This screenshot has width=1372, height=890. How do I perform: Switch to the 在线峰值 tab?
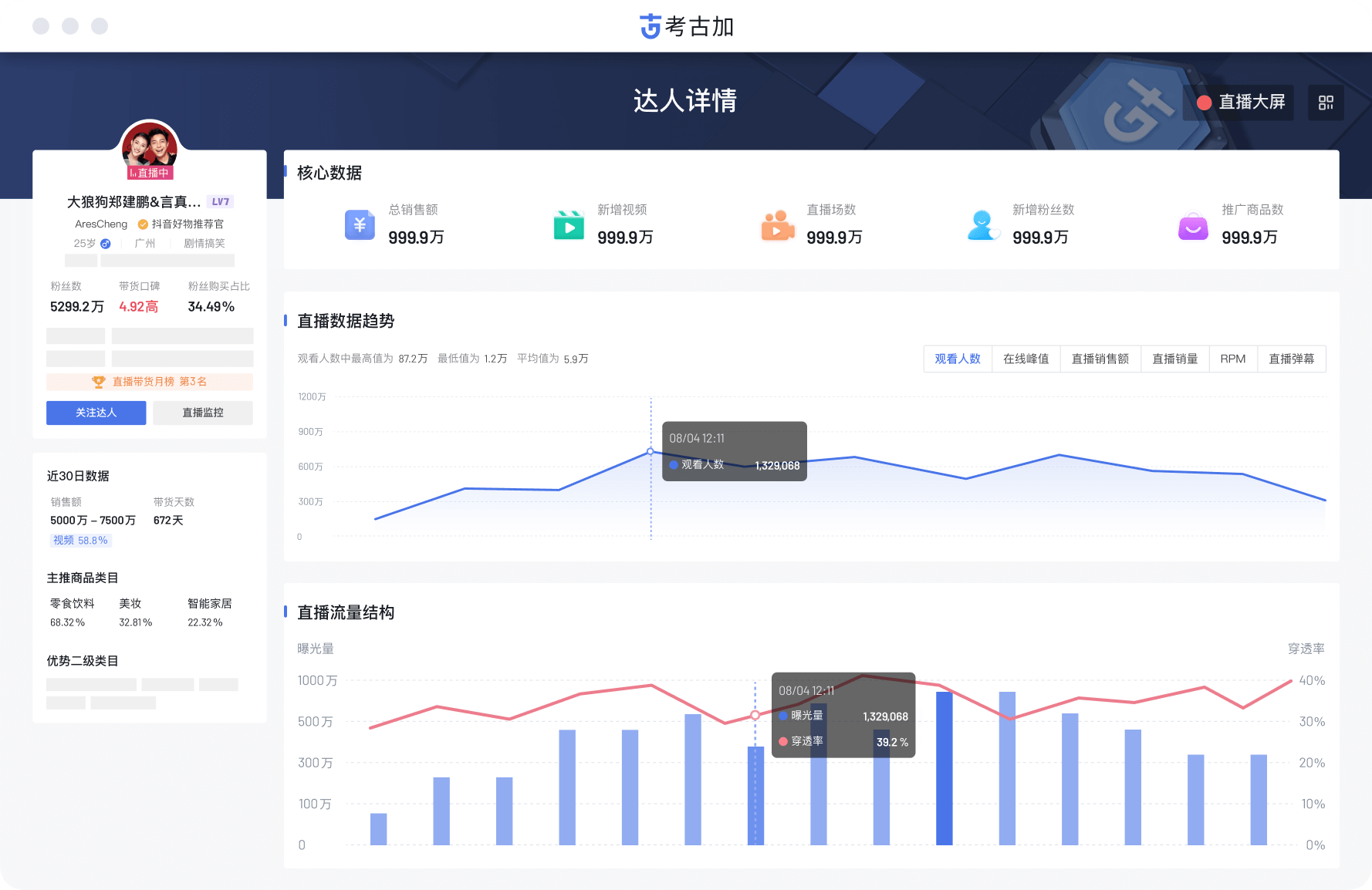pyautogui.click(x=1026, y=359)
